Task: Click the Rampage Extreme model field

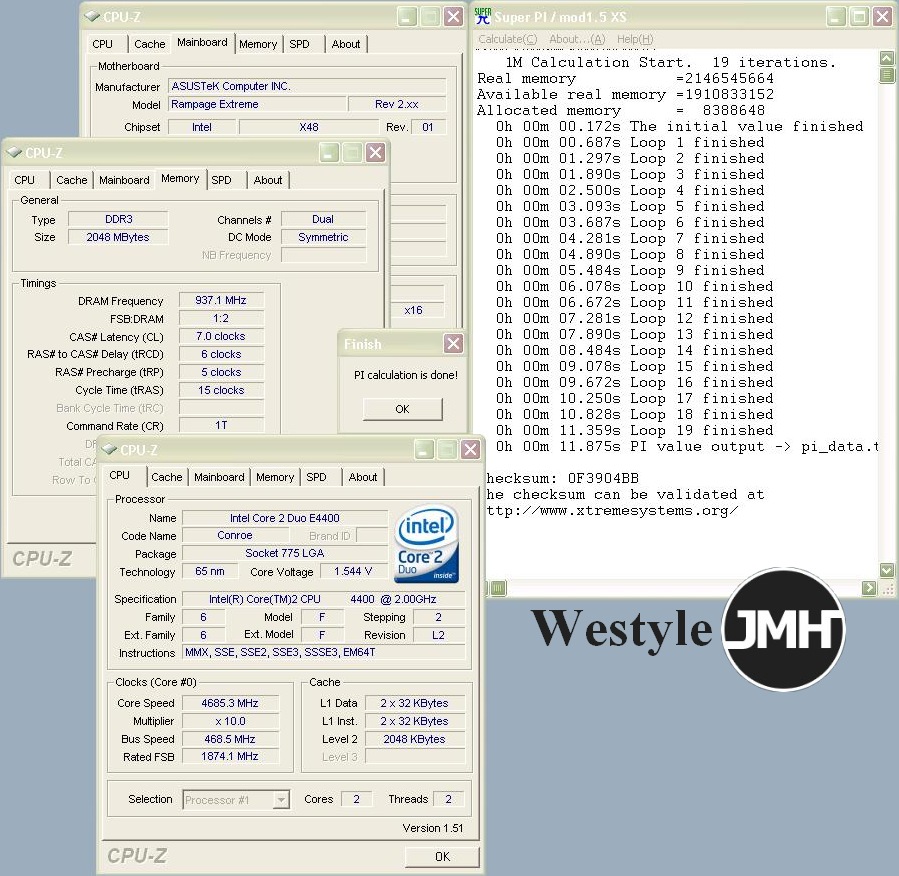Action: pos(257,104)
